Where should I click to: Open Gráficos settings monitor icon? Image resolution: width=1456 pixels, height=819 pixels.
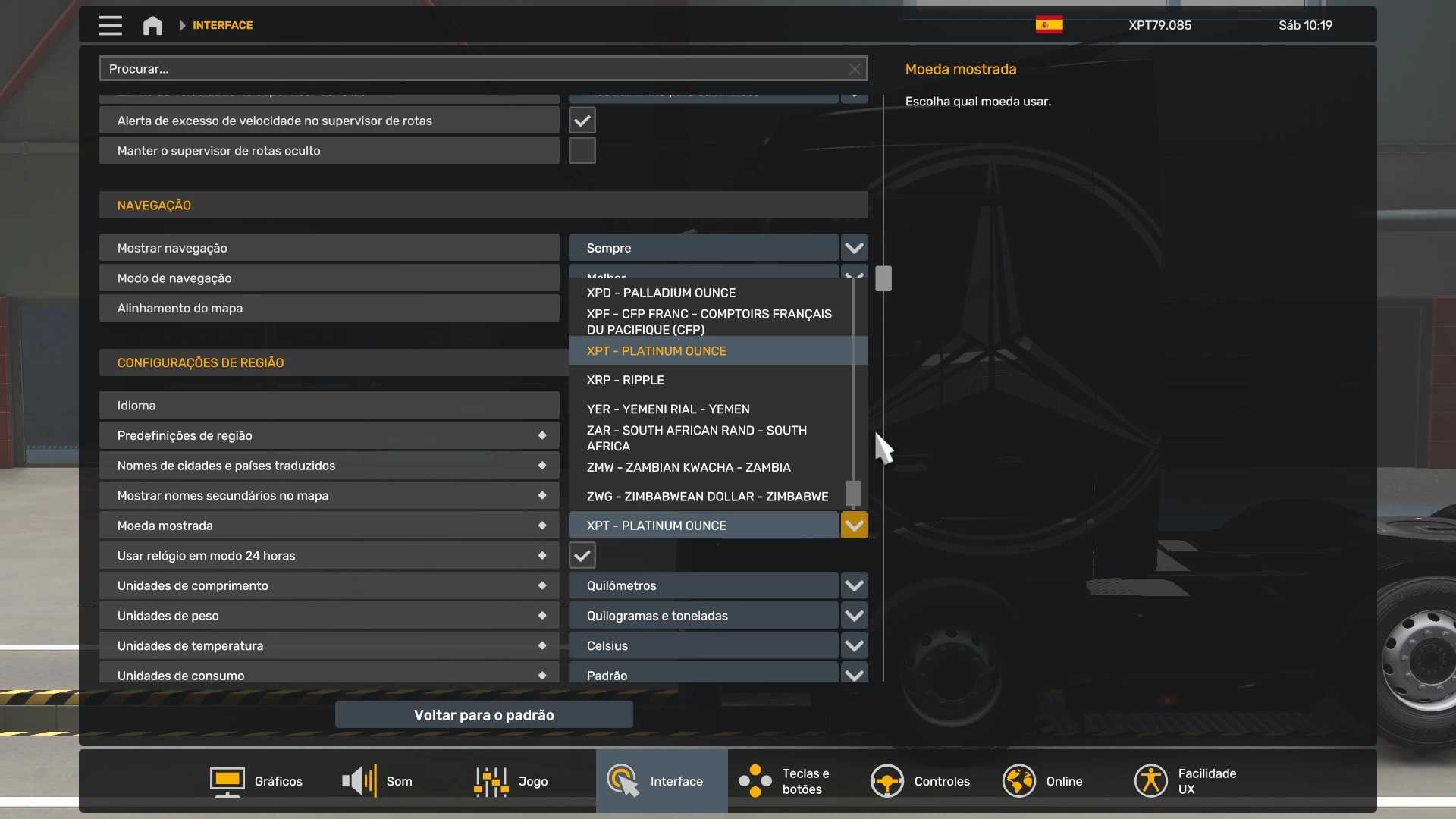point(227,781)
